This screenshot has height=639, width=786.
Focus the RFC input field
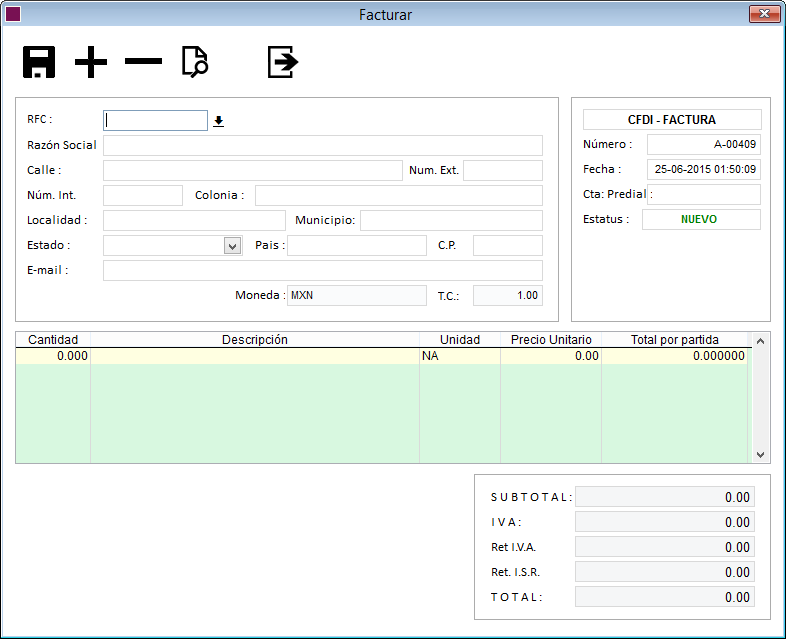pos(155,121)
